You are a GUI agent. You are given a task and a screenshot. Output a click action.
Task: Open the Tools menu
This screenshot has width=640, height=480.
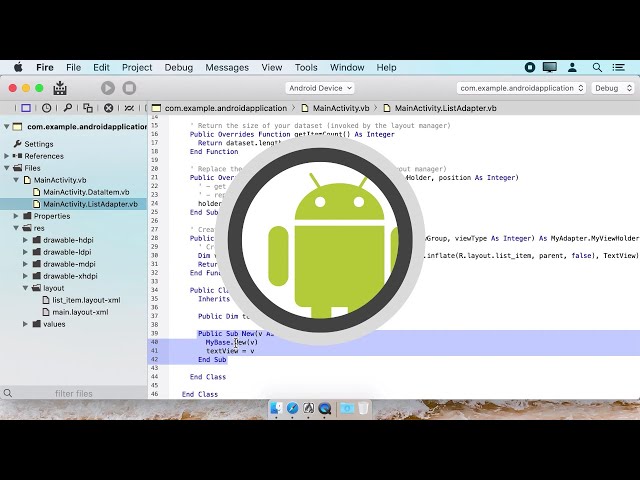click(306, 67)
